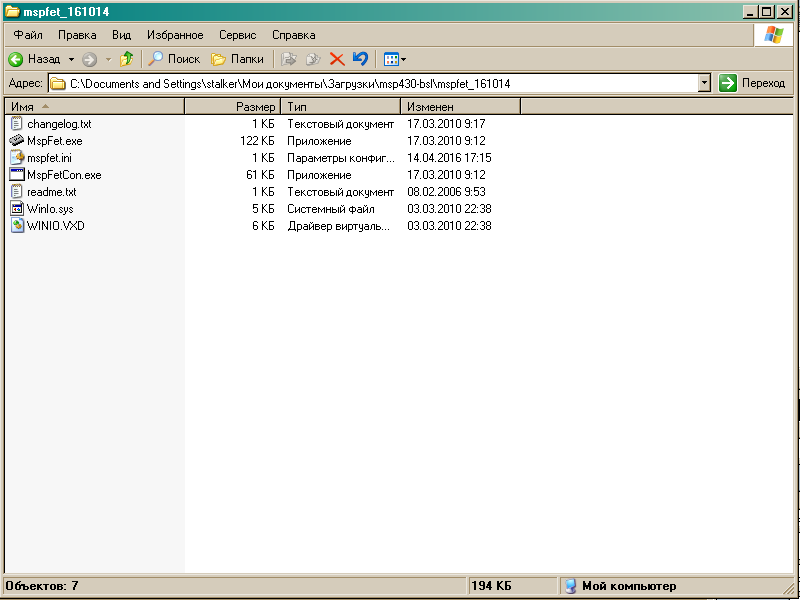Image resolution: width=800 pixels, height=600 pixels.
Task: Open the Views mode icon
Action: [391, 59]
